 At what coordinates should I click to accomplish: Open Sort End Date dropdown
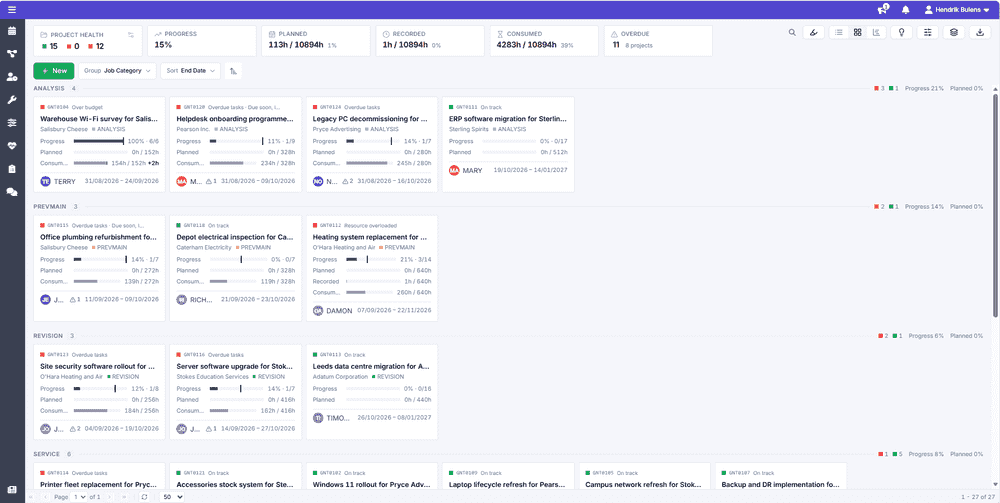coord(191,71)
